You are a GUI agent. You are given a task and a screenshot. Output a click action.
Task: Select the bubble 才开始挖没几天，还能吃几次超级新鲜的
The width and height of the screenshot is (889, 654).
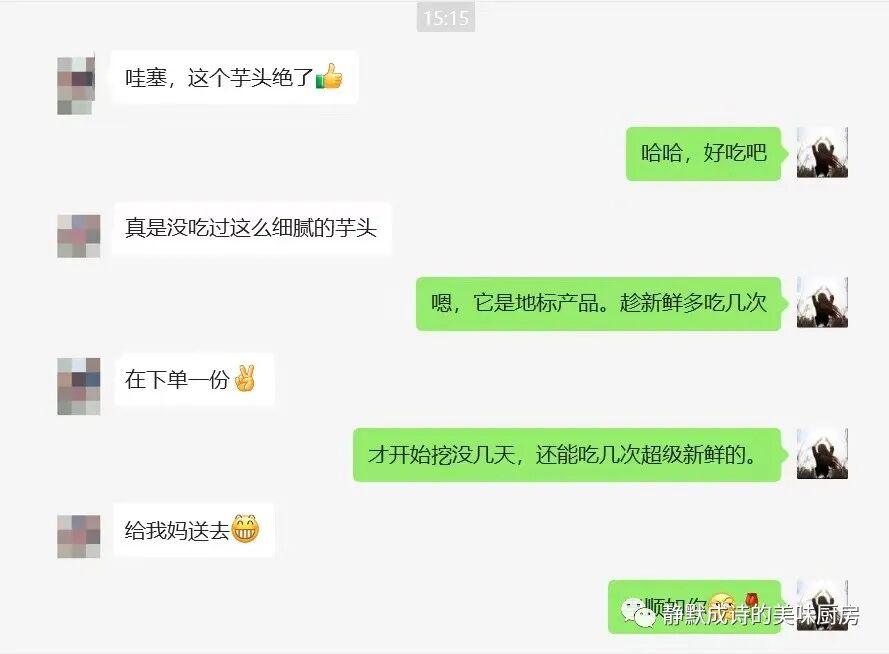click(x=567, y=455)
